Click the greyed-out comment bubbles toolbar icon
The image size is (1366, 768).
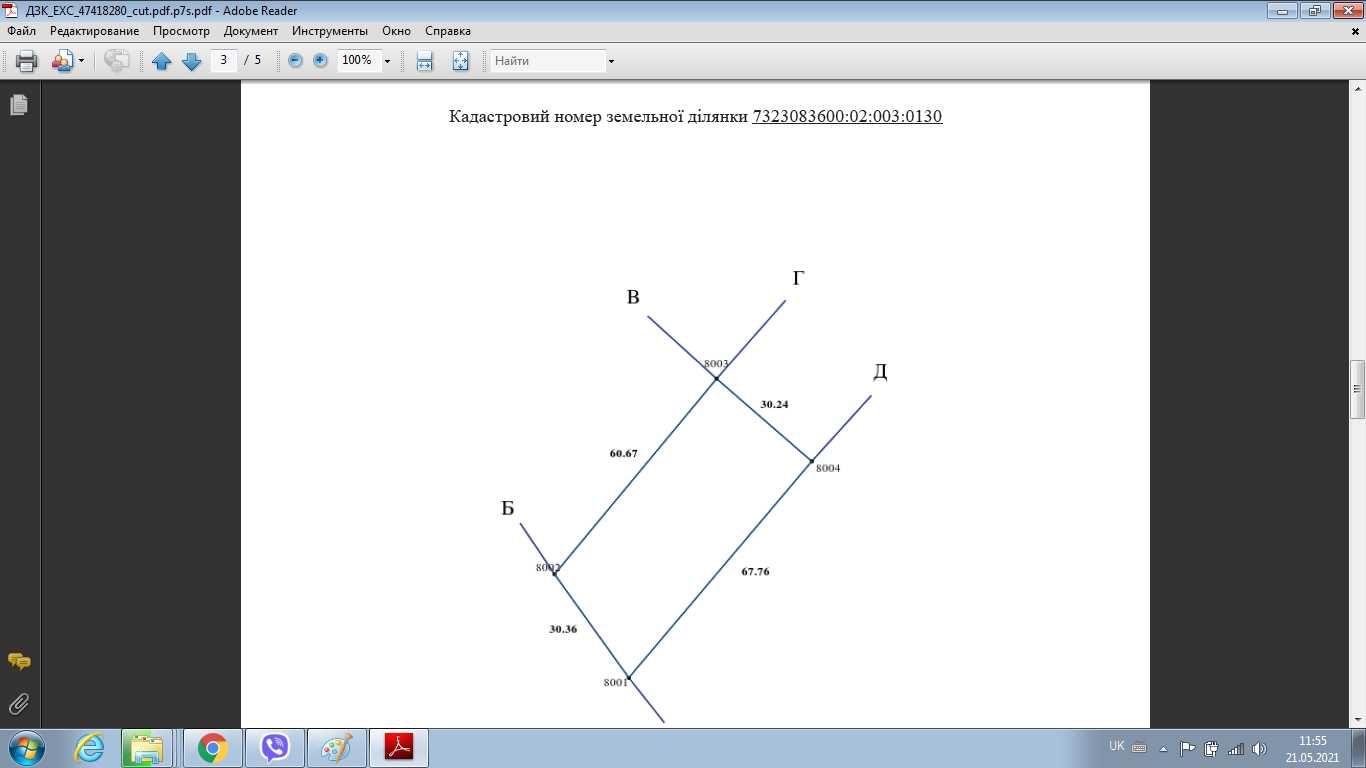[x=117, y=61]
